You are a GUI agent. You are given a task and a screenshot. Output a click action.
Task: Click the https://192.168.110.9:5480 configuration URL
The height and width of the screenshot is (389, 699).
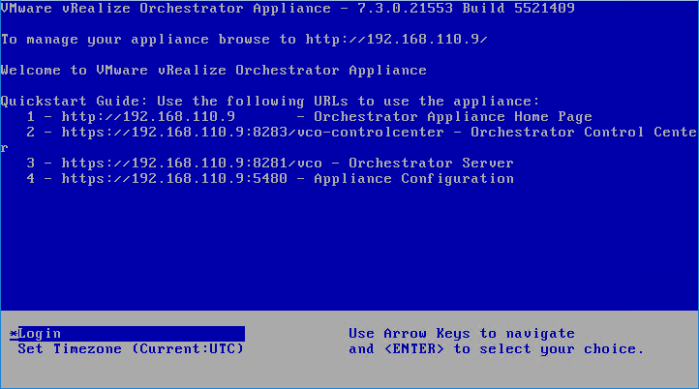174,179
